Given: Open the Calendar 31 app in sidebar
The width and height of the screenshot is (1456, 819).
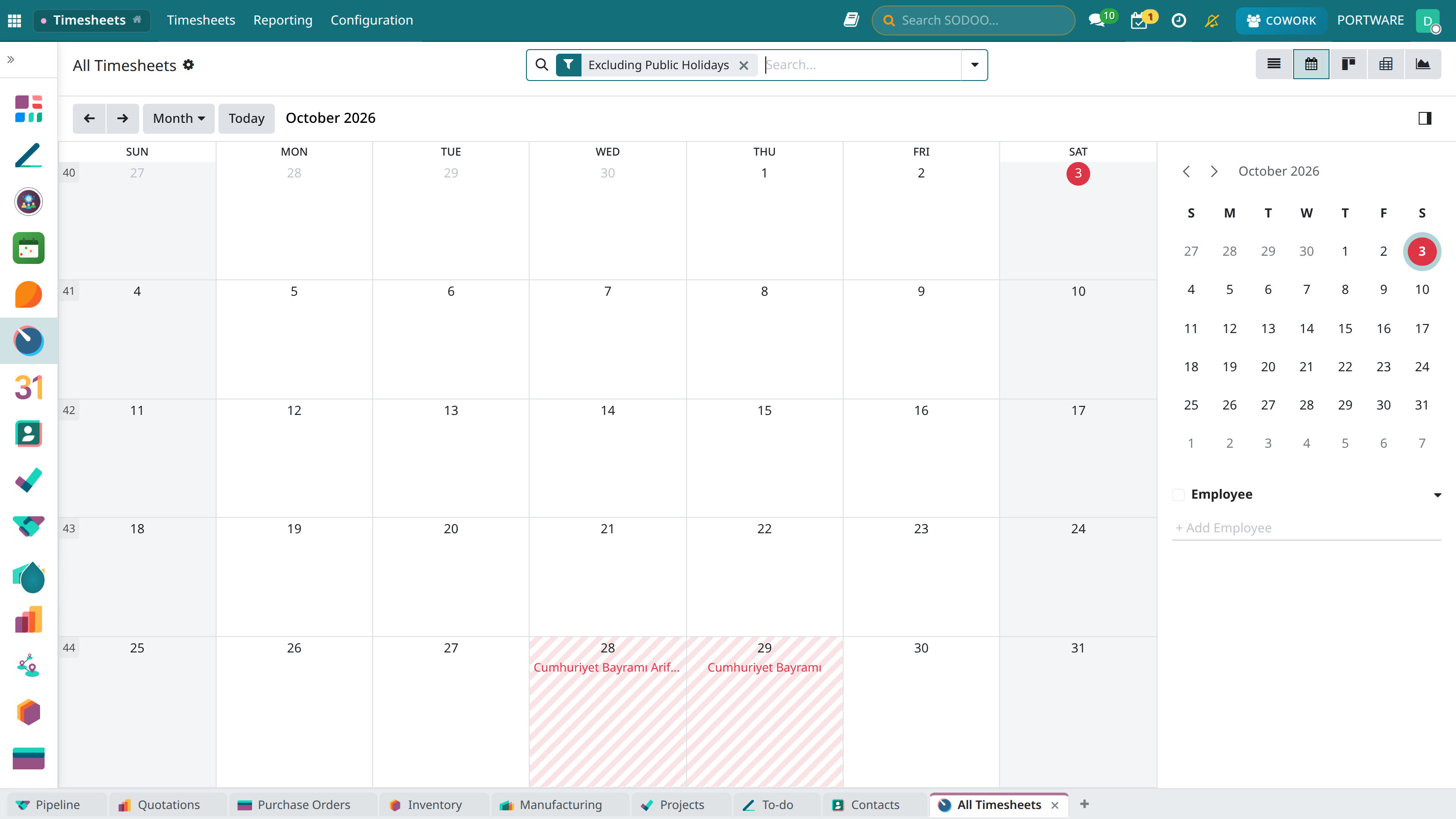Looking at the screenshot, I should pyautogui.click(x=29, y=388).
